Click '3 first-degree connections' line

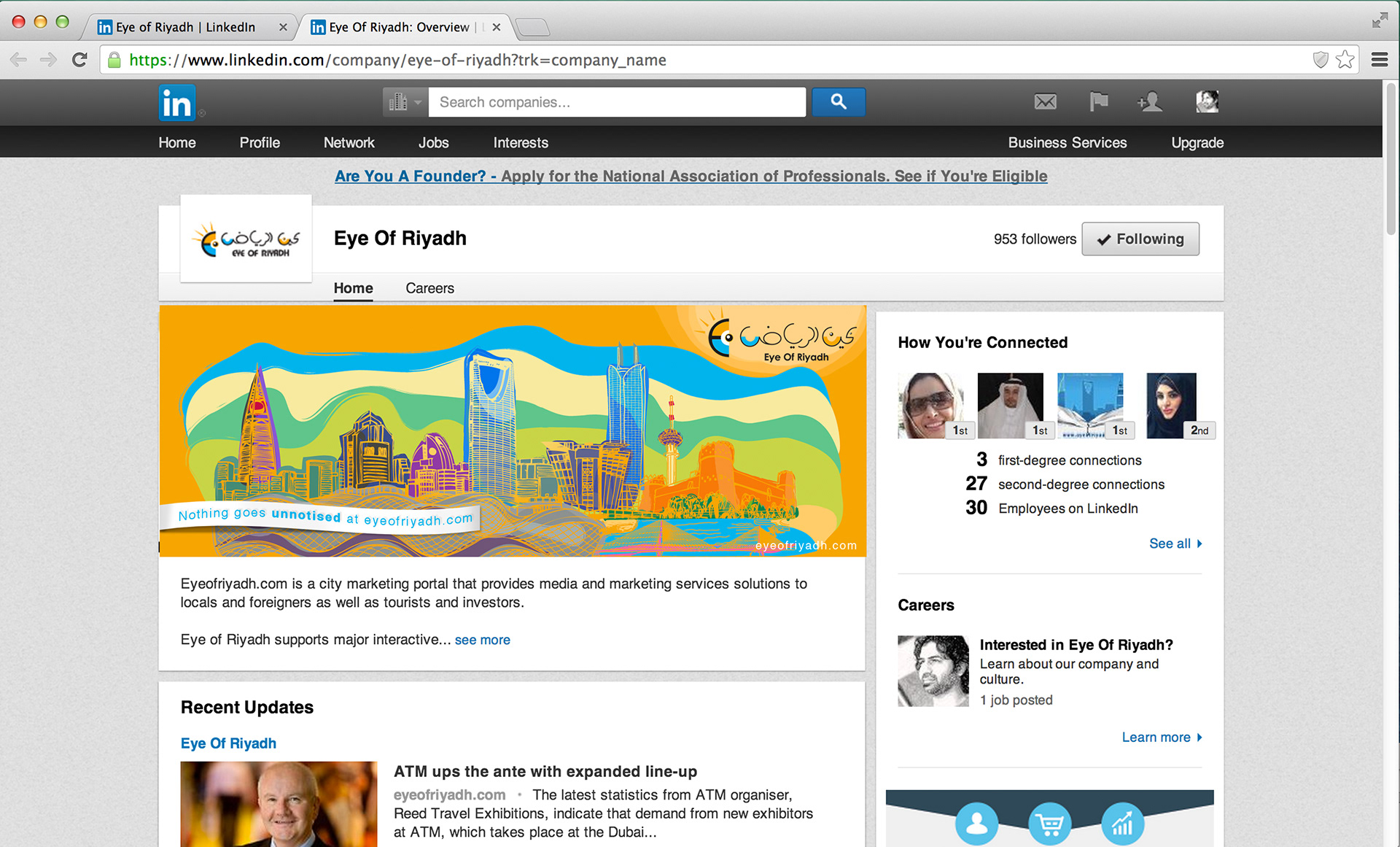coord(1059,460)
